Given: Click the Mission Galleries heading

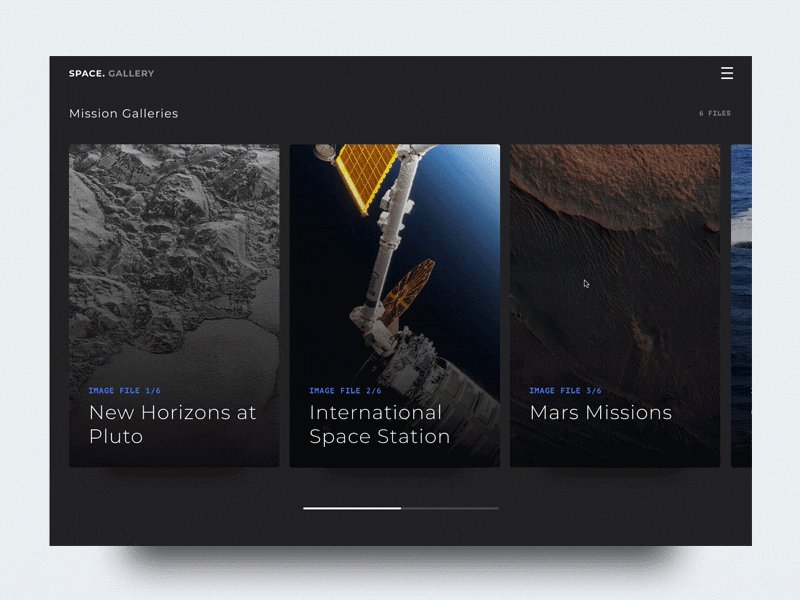Looking at the screenshot, I should point(123,113).
